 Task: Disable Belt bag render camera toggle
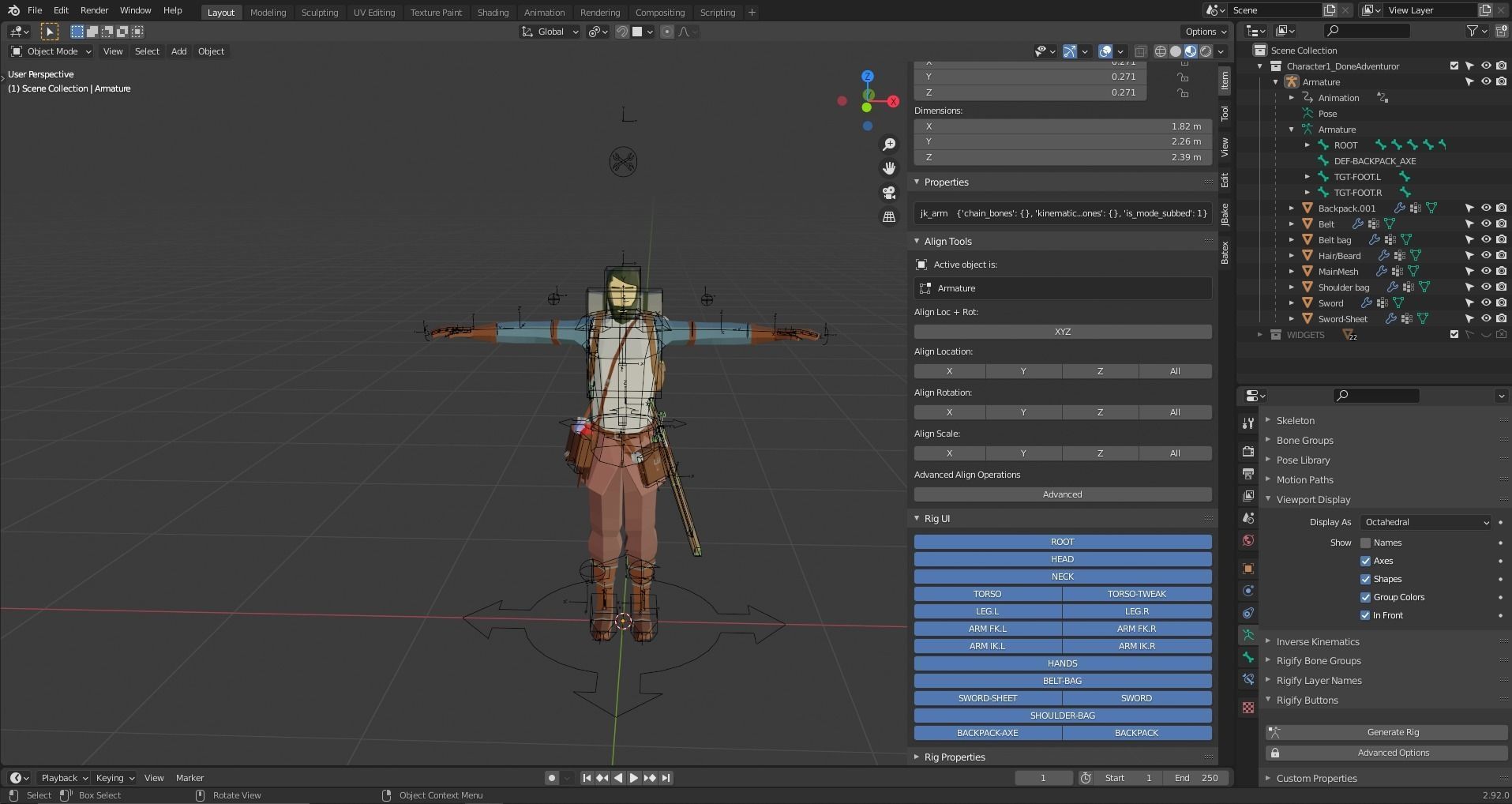pos(1501,240)
